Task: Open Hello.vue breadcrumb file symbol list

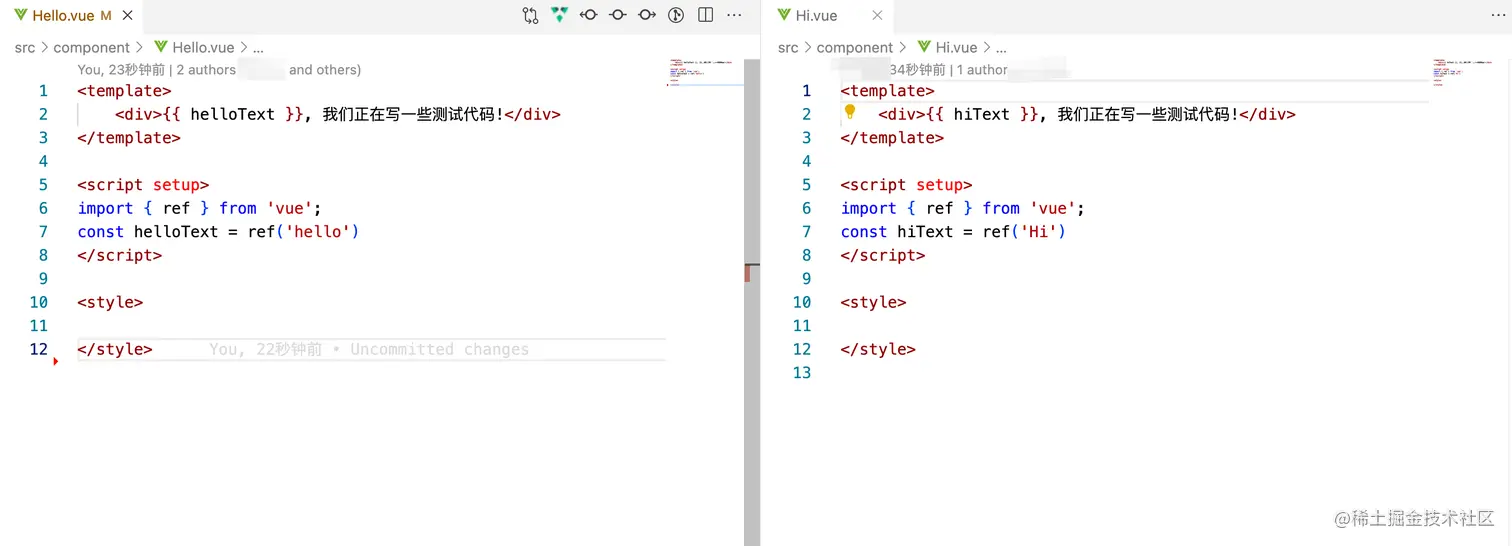Action: tap(203, 47)
